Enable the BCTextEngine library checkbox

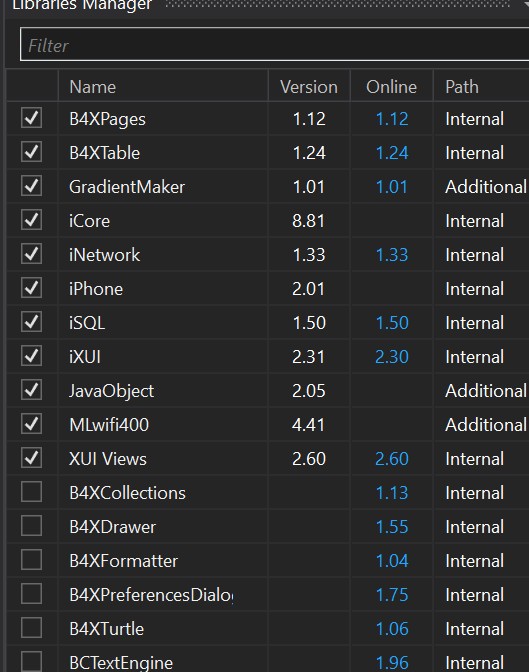[x=31, y=662]
